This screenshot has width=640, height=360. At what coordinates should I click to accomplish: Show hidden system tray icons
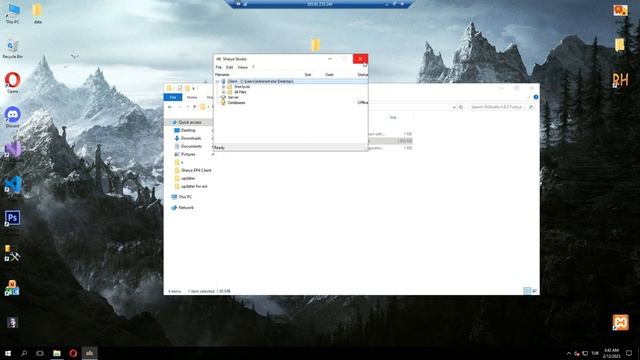569,353
